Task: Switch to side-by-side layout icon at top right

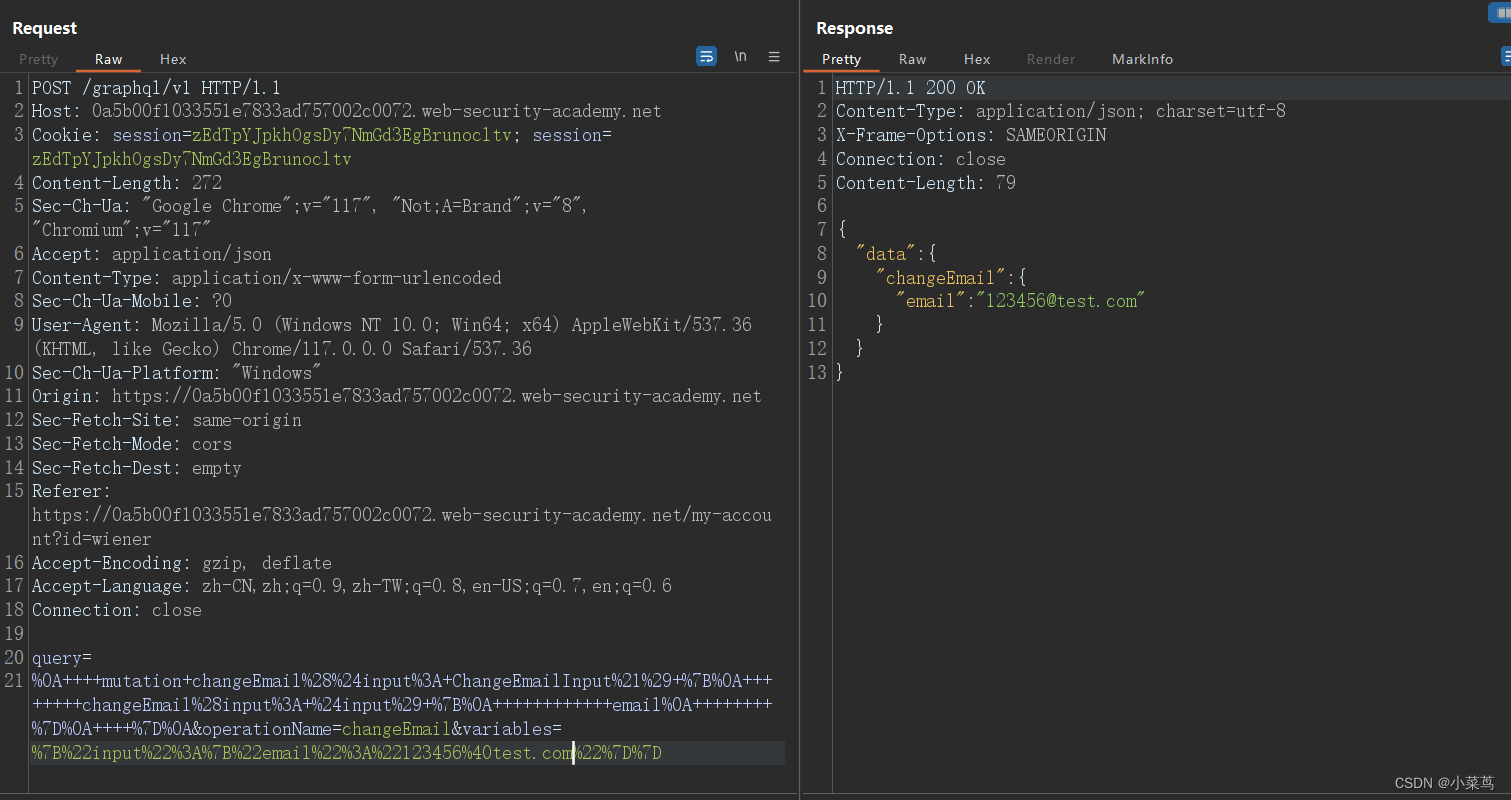Action: pos(1499,12)
